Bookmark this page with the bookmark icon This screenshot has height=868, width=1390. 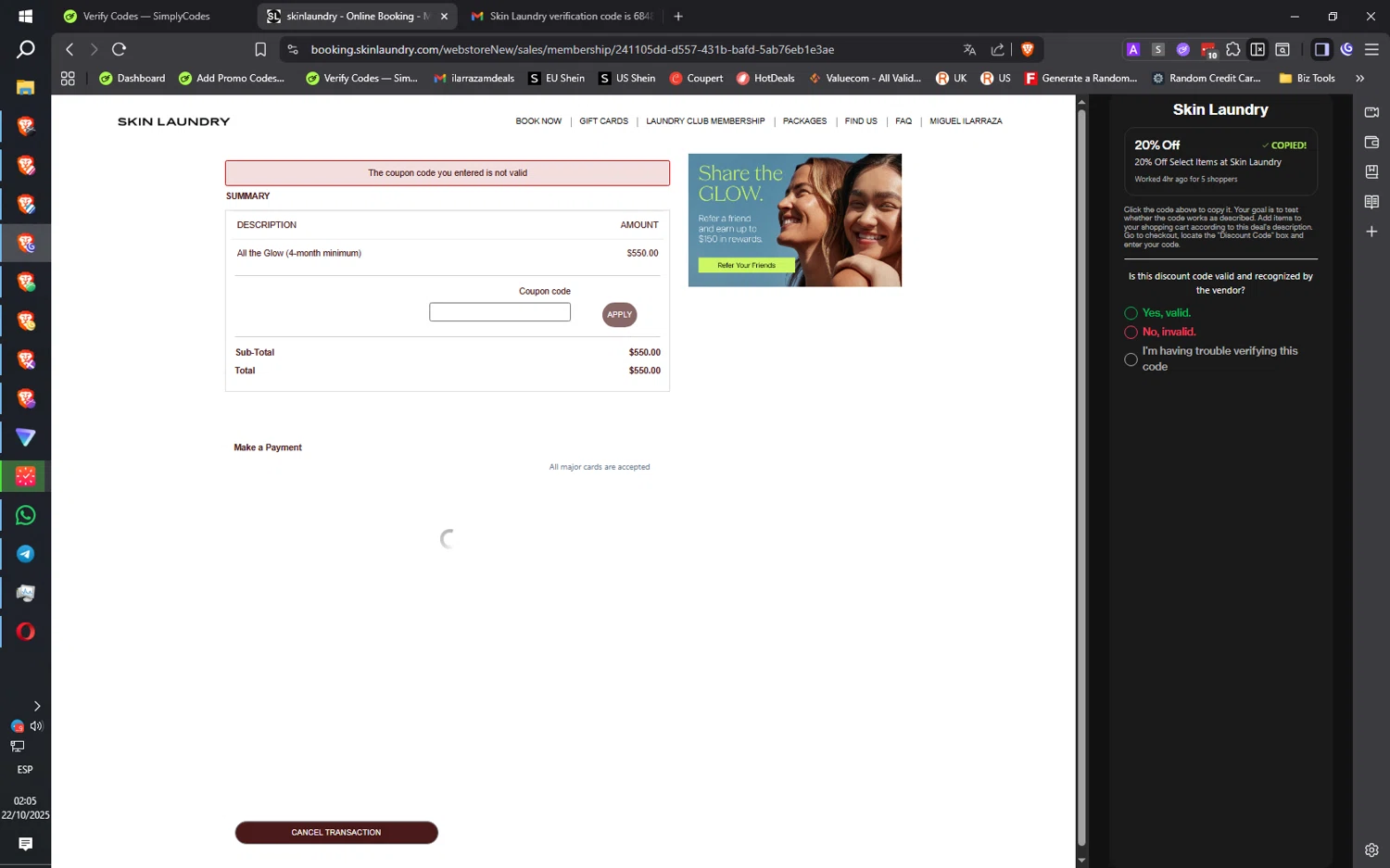260,49
